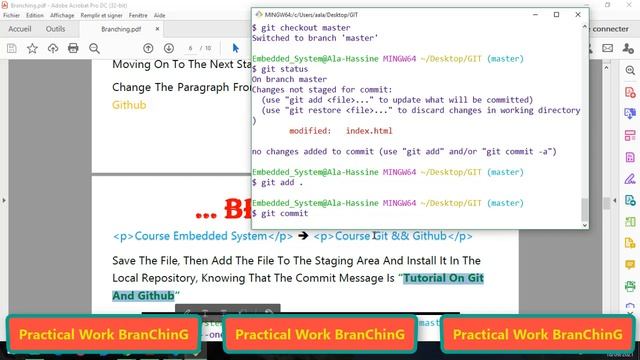The height and width of the screenshot is (360, 640).
Task: Close the MINGW64 terminal window
Action: point(578,14)
